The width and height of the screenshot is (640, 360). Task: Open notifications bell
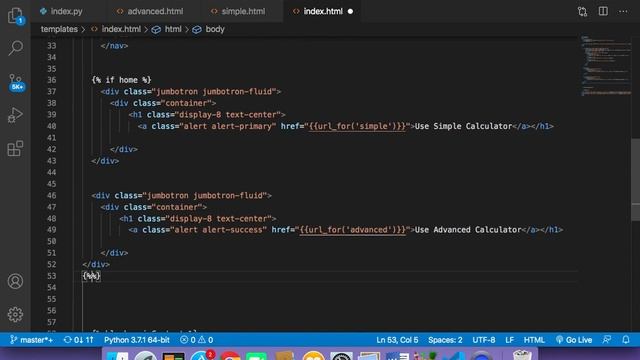click(x=626, y=340)
